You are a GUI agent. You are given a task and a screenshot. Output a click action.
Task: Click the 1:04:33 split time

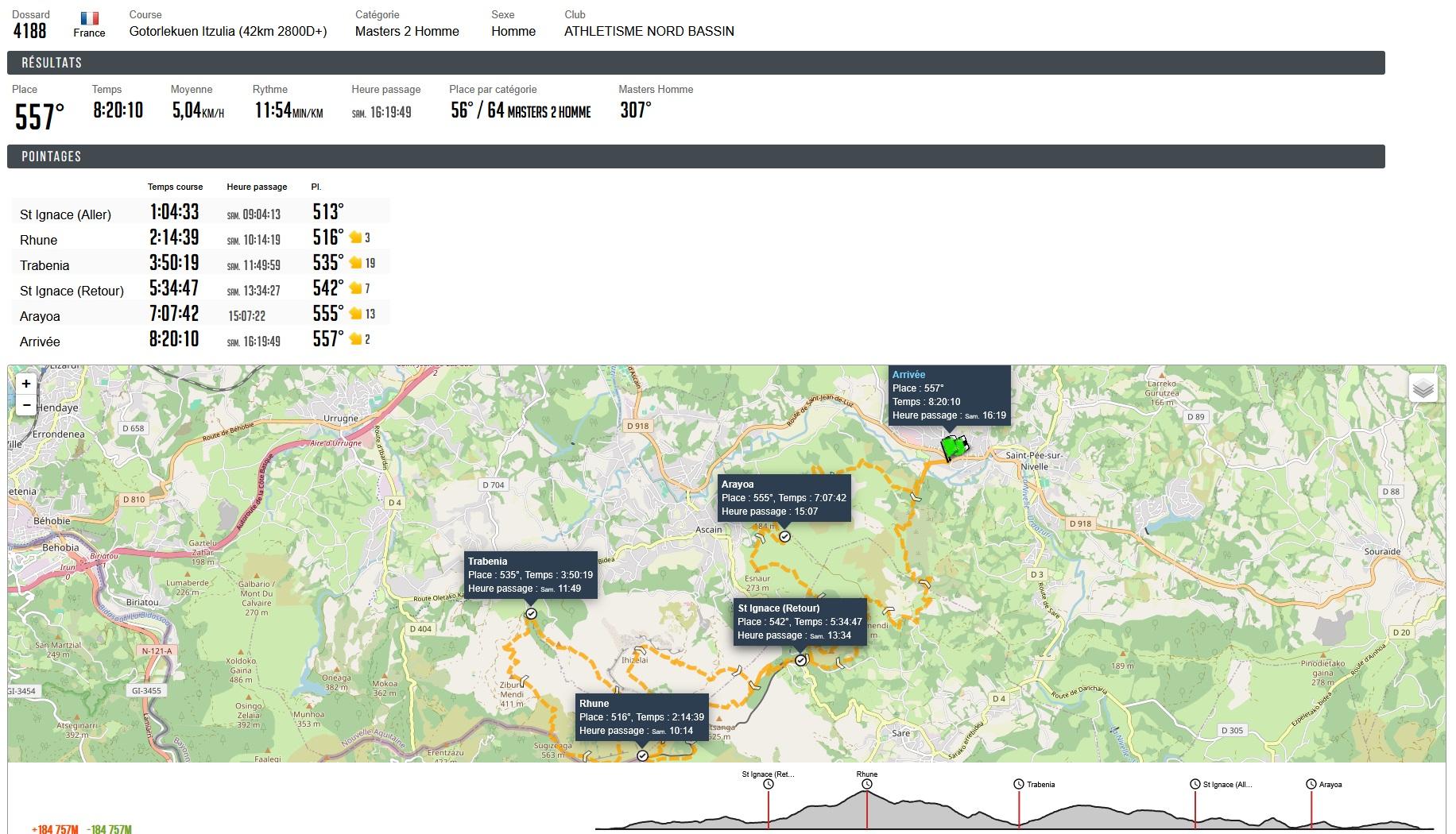point(174,211)
